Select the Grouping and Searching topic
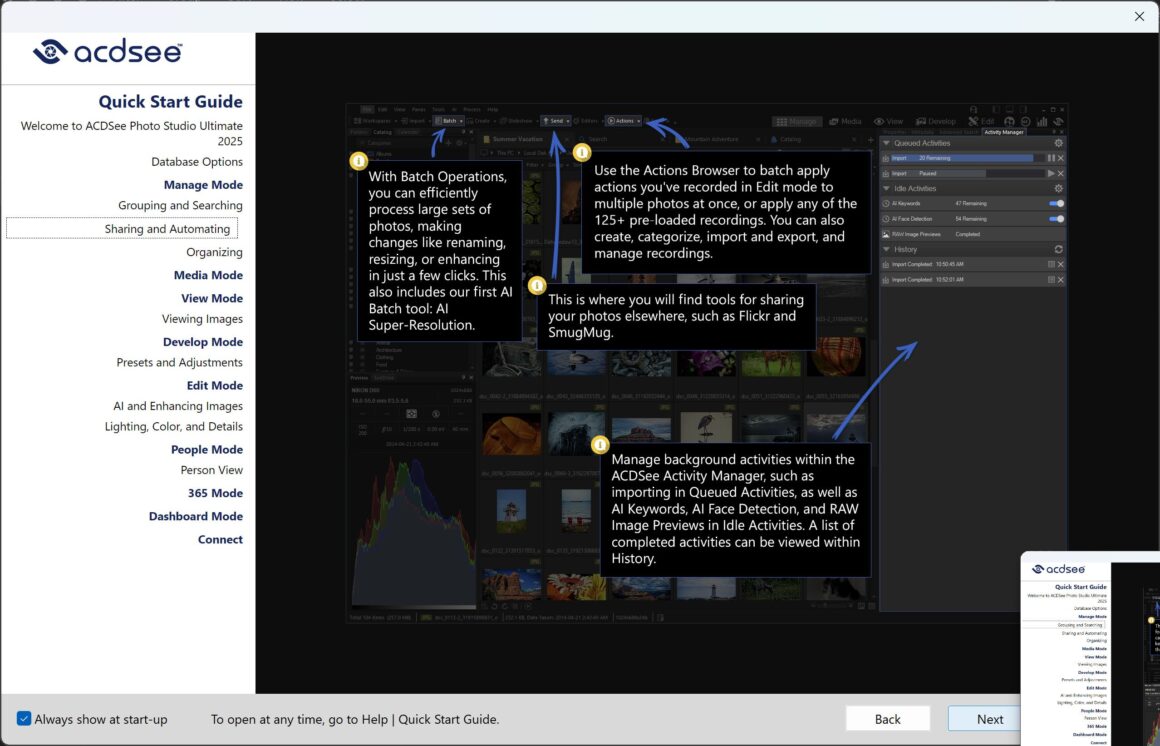 [x=180, y=205]
